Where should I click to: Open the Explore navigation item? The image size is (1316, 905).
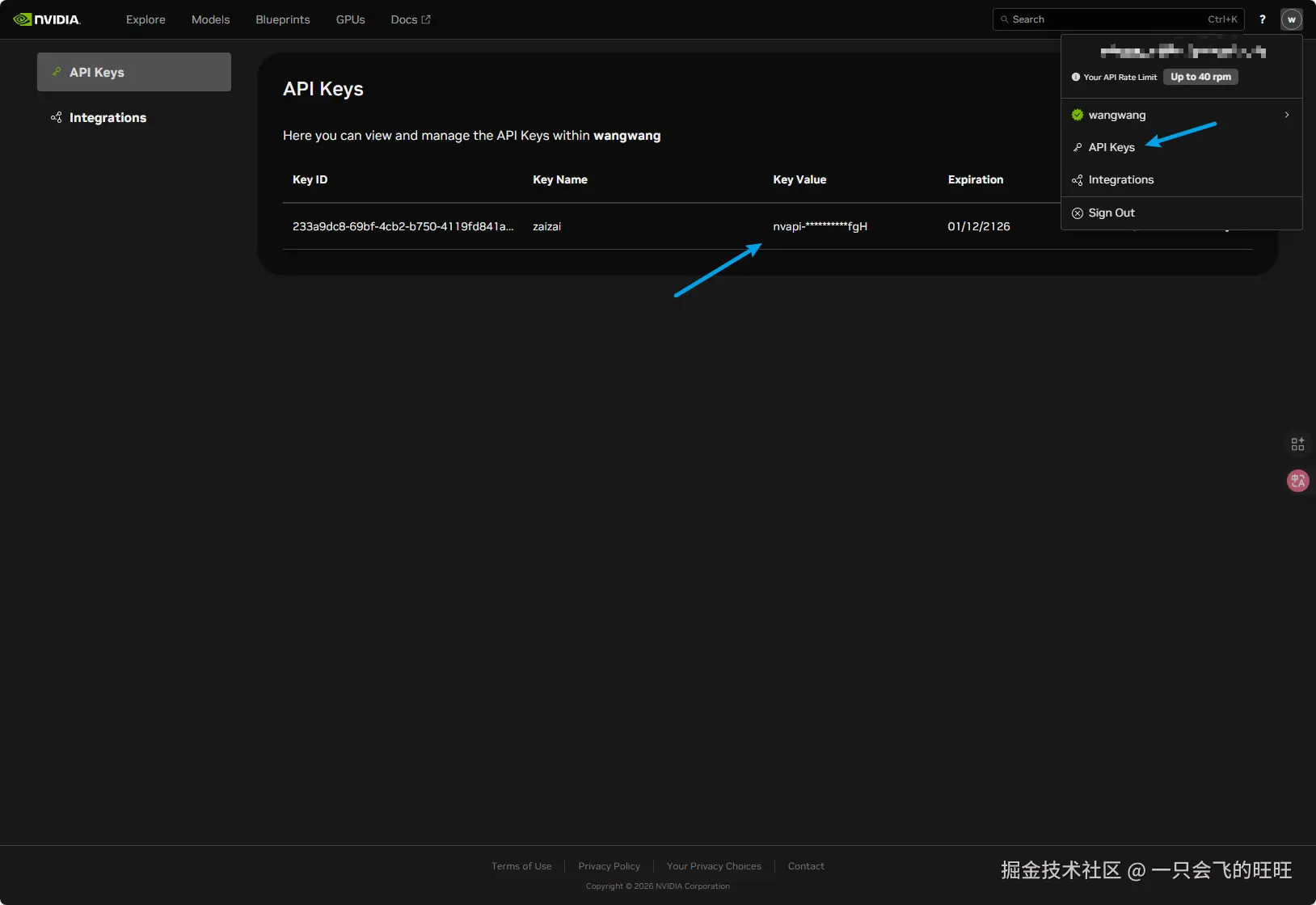[146, 19]
